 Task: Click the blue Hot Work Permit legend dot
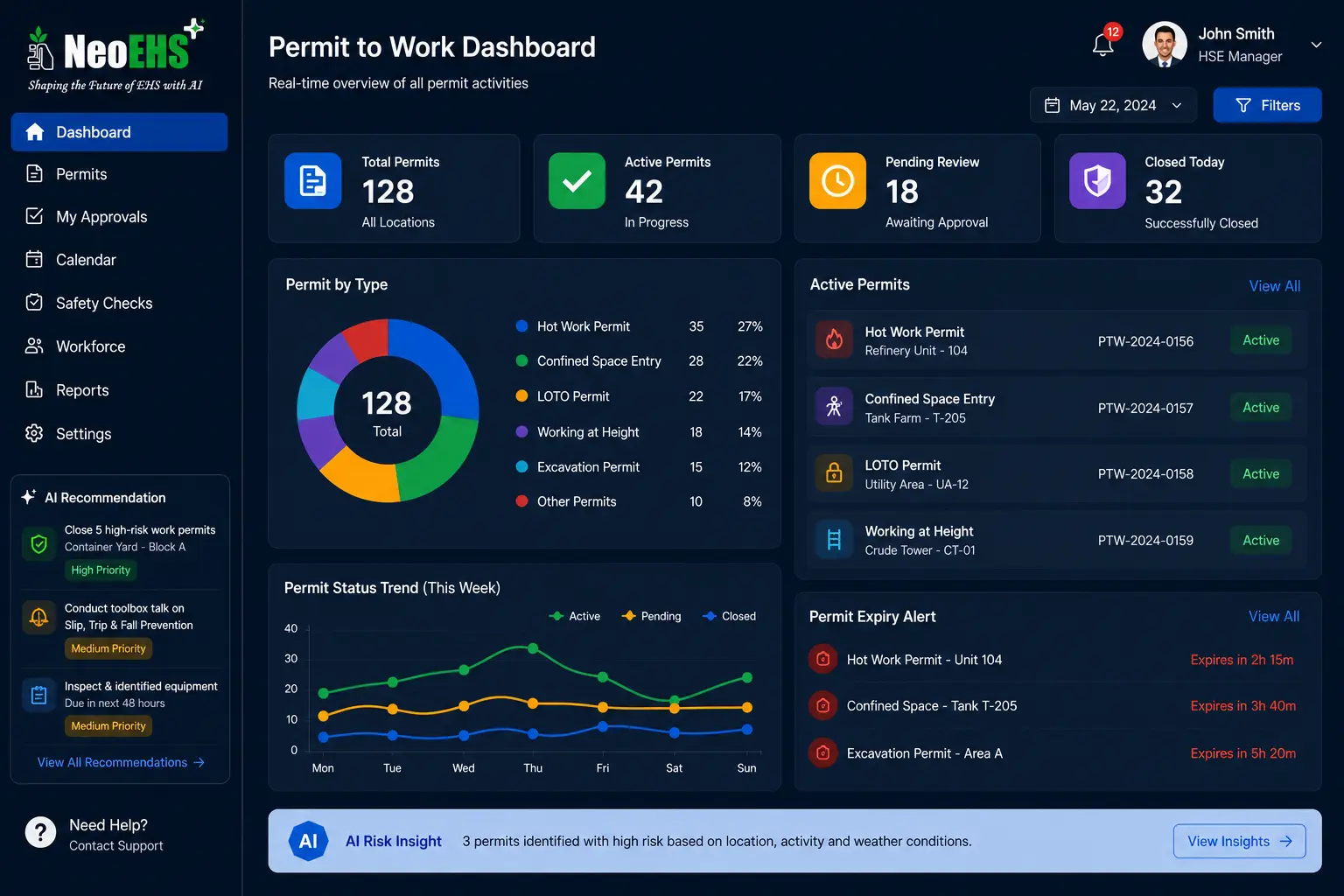[521, 325]
